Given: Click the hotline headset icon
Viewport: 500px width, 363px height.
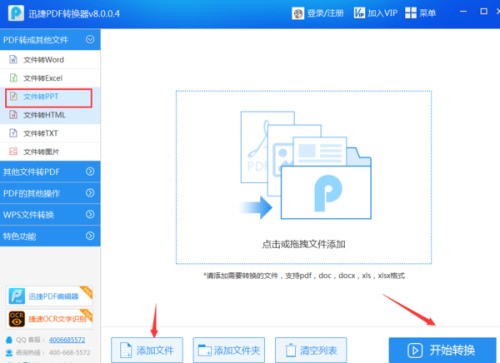Looking at the screenshot, I should click(x=9, y=353).
